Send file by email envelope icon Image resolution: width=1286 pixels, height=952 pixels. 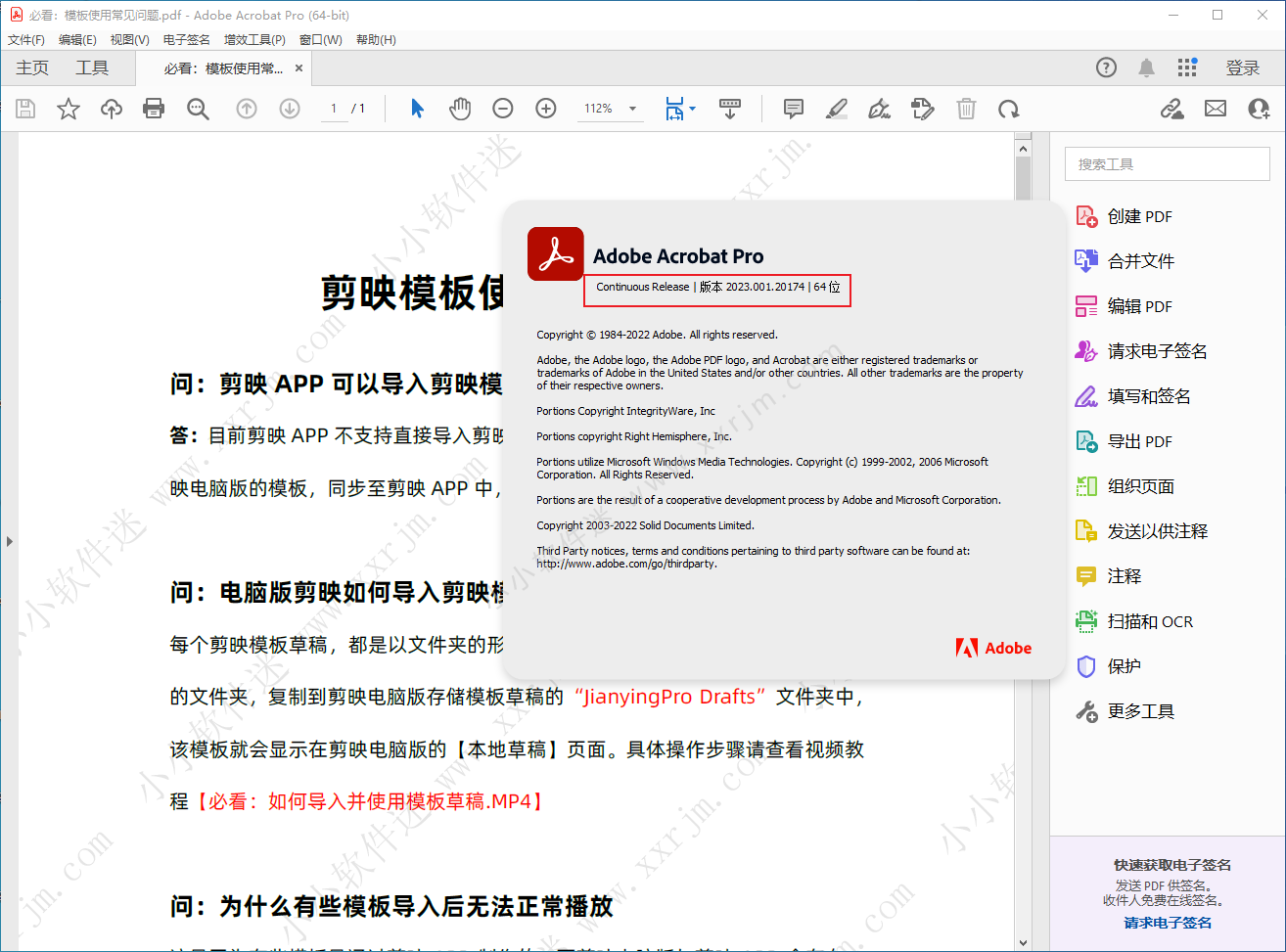click(x=1216, y=109)
